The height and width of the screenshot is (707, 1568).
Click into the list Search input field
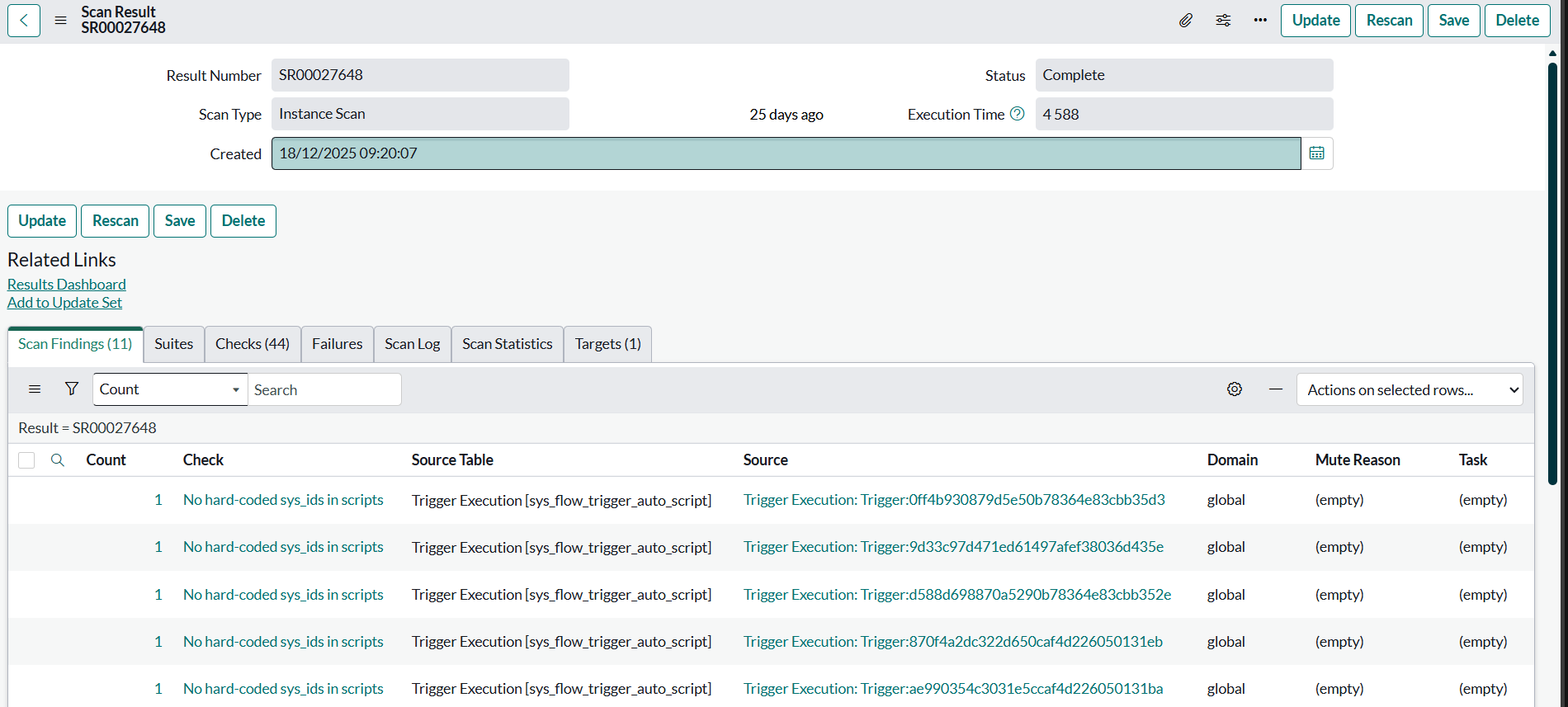[325, 389]
